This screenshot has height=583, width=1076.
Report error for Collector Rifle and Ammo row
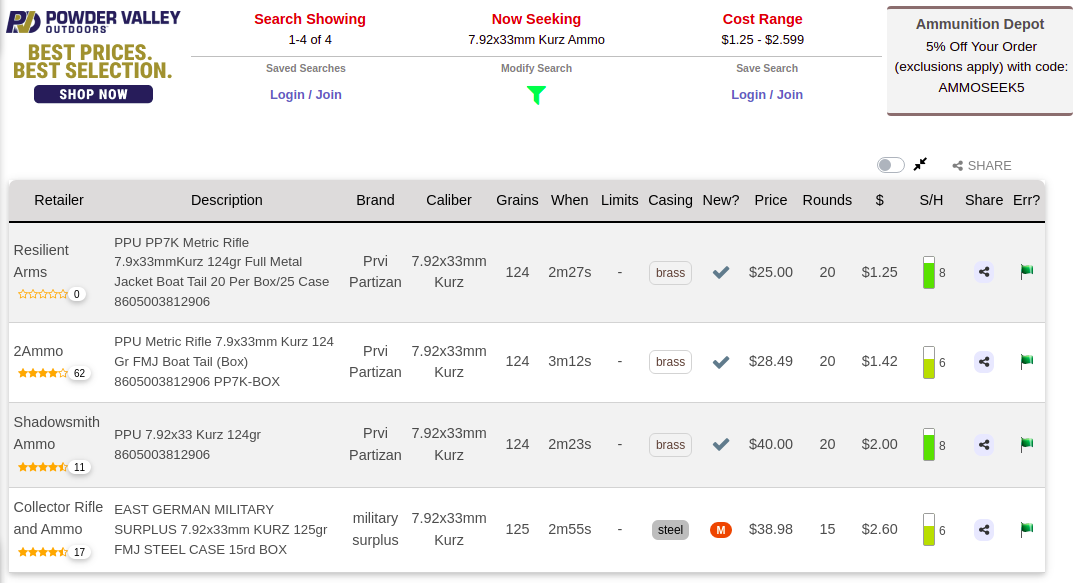pos(1026,529)
